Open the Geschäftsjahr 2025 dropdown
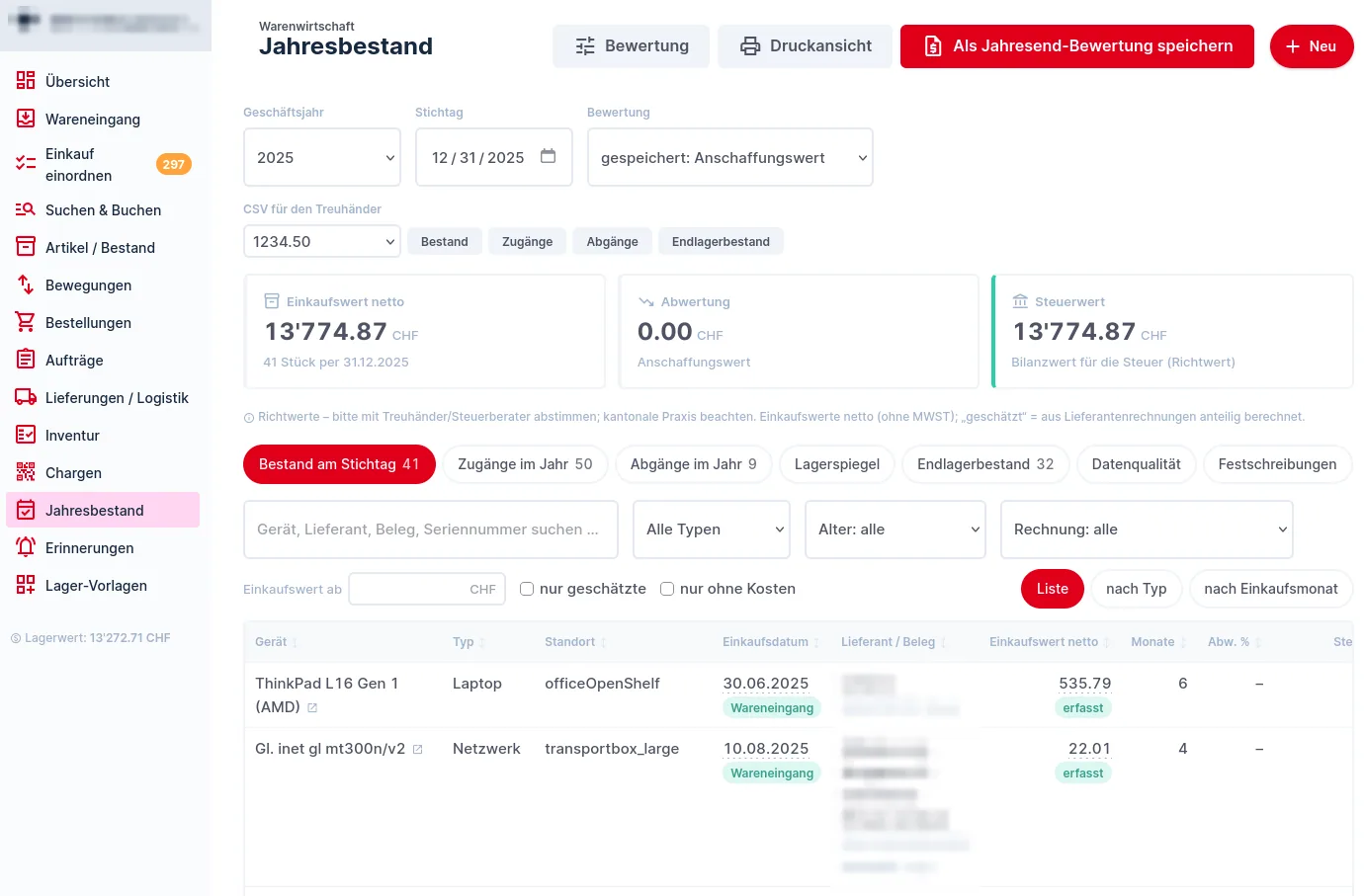1364x896 pixels. pyautogui.click(x=322, y=157)
